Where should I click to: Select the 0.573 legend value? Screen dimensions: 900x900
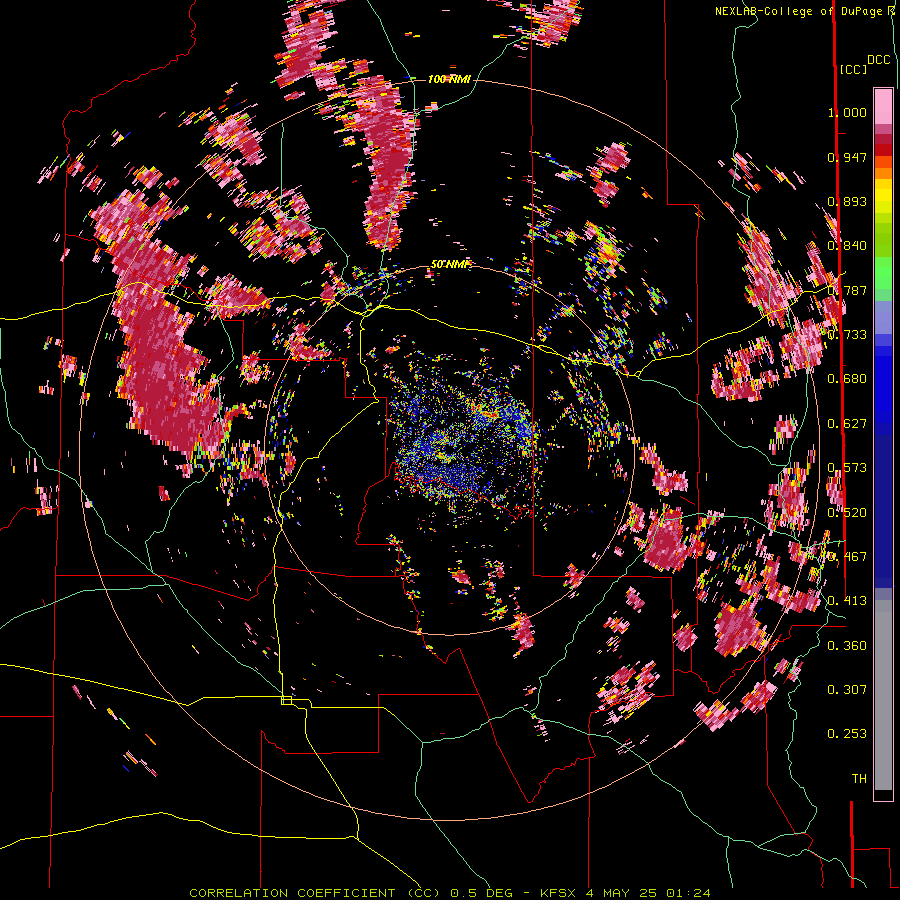847,468
